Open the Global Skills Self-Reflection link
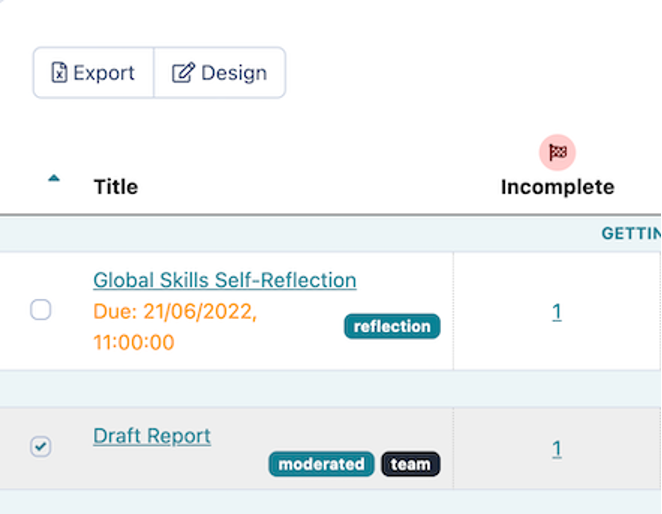The width and height of the screenshot is (662, 514). (224, 280)
